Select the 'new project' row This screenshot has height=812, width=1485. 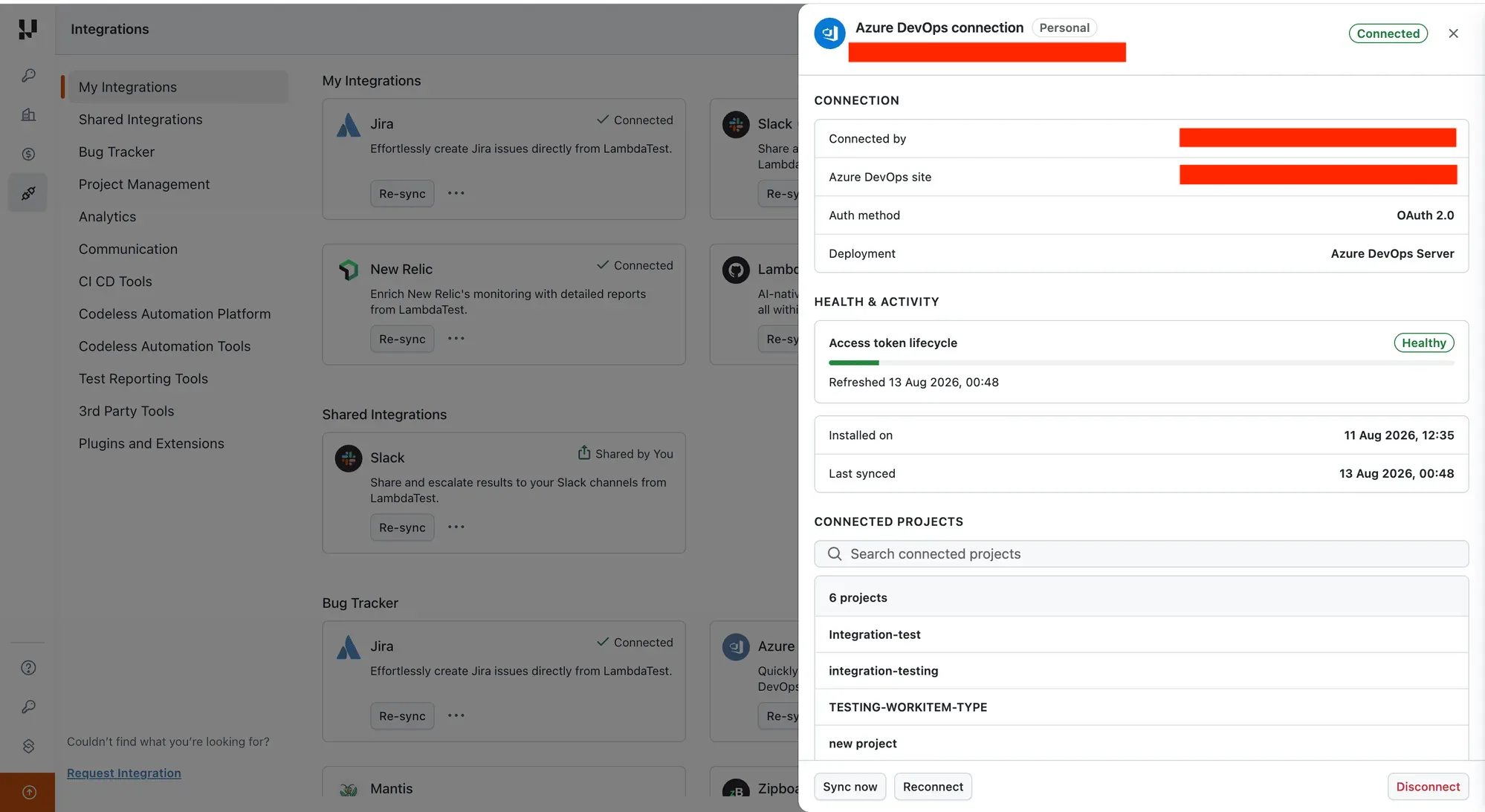click(x=1141, y=743)
